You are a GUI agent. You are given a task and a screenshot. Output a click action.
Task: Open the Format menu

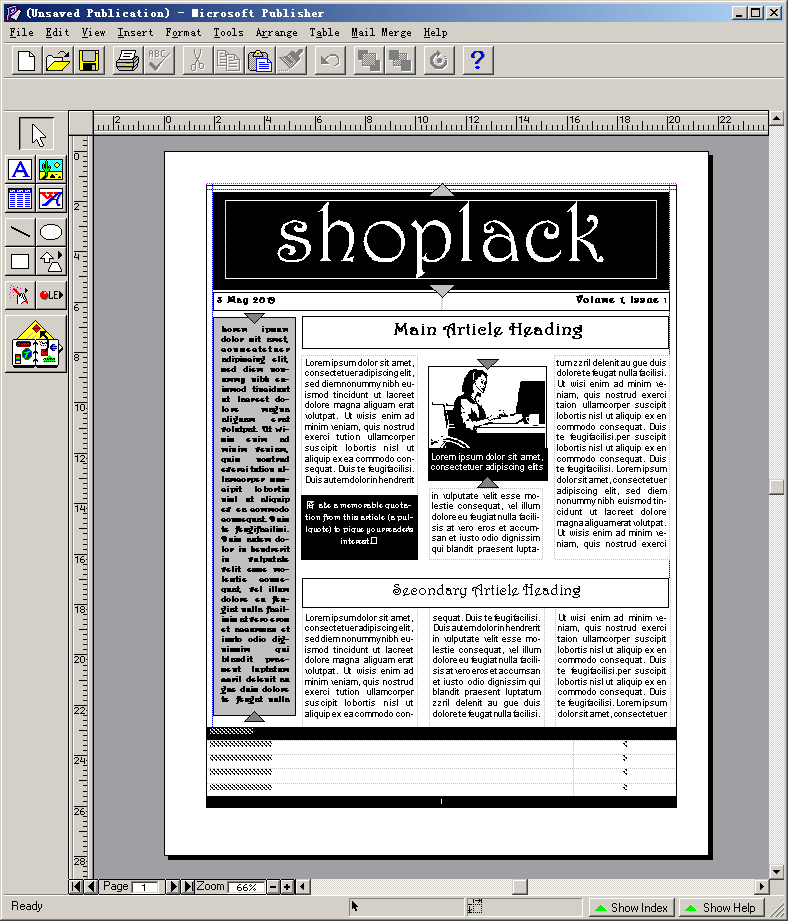pos(183,32)
